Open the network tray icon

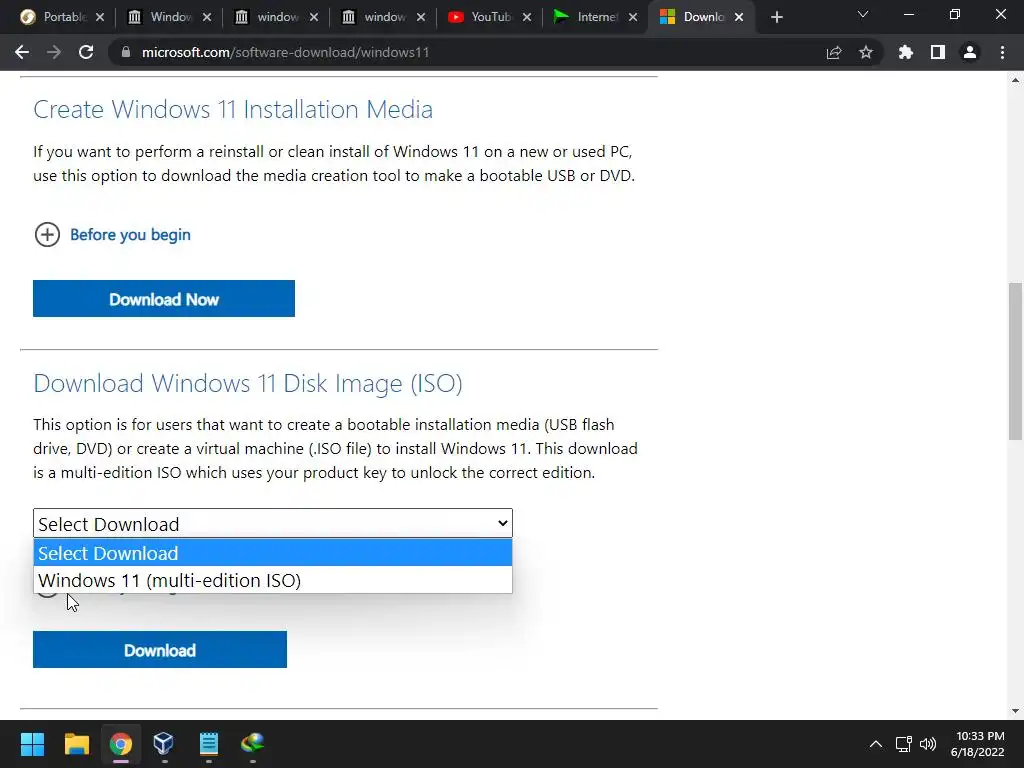(904, 744)
